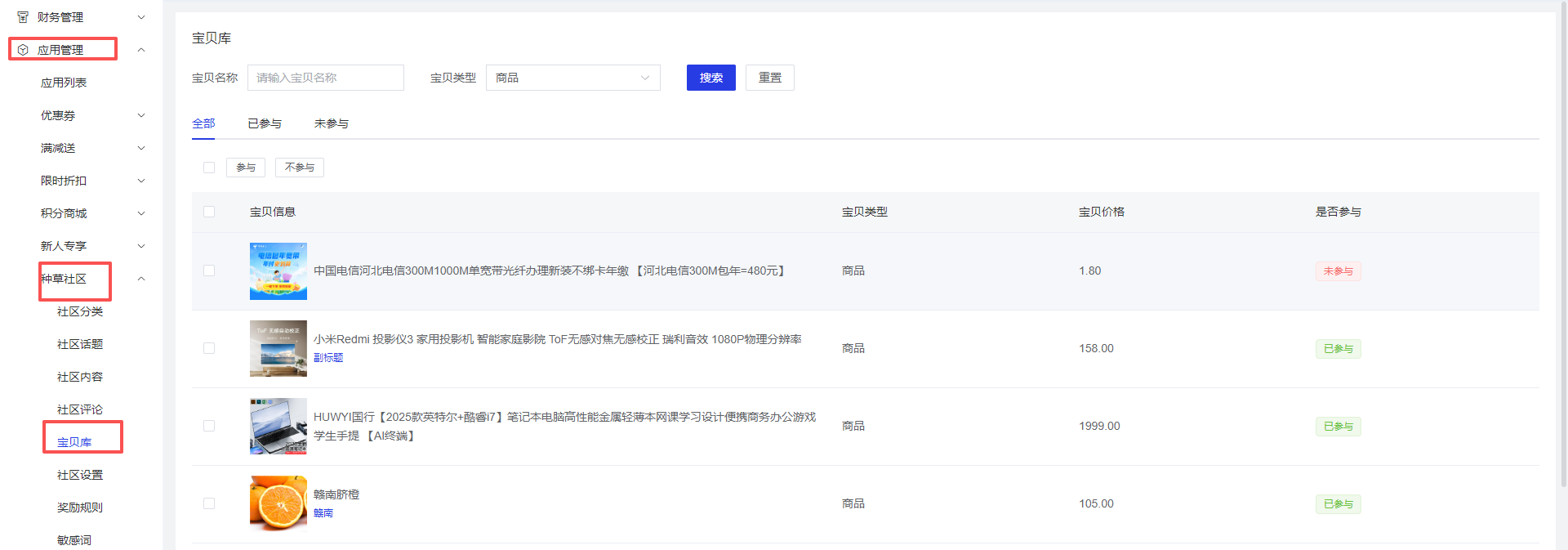1568x550 pixels.
Task: Open the China Telecom broadband product thumbnail
Action: pyautogui.click(x=278, y=271)
